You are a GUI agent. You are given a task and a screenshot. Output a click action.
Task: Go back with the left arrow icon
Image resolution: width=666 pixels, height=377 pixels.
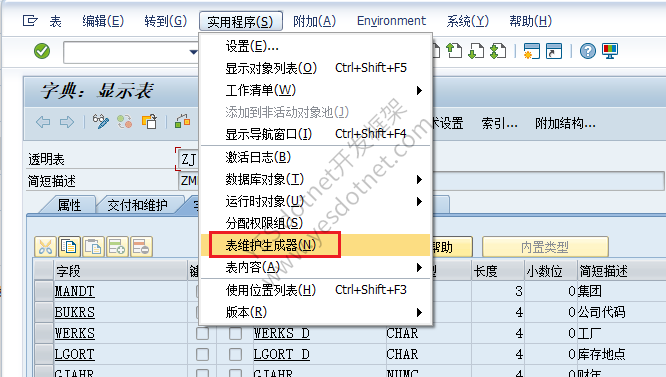[43, 122]
